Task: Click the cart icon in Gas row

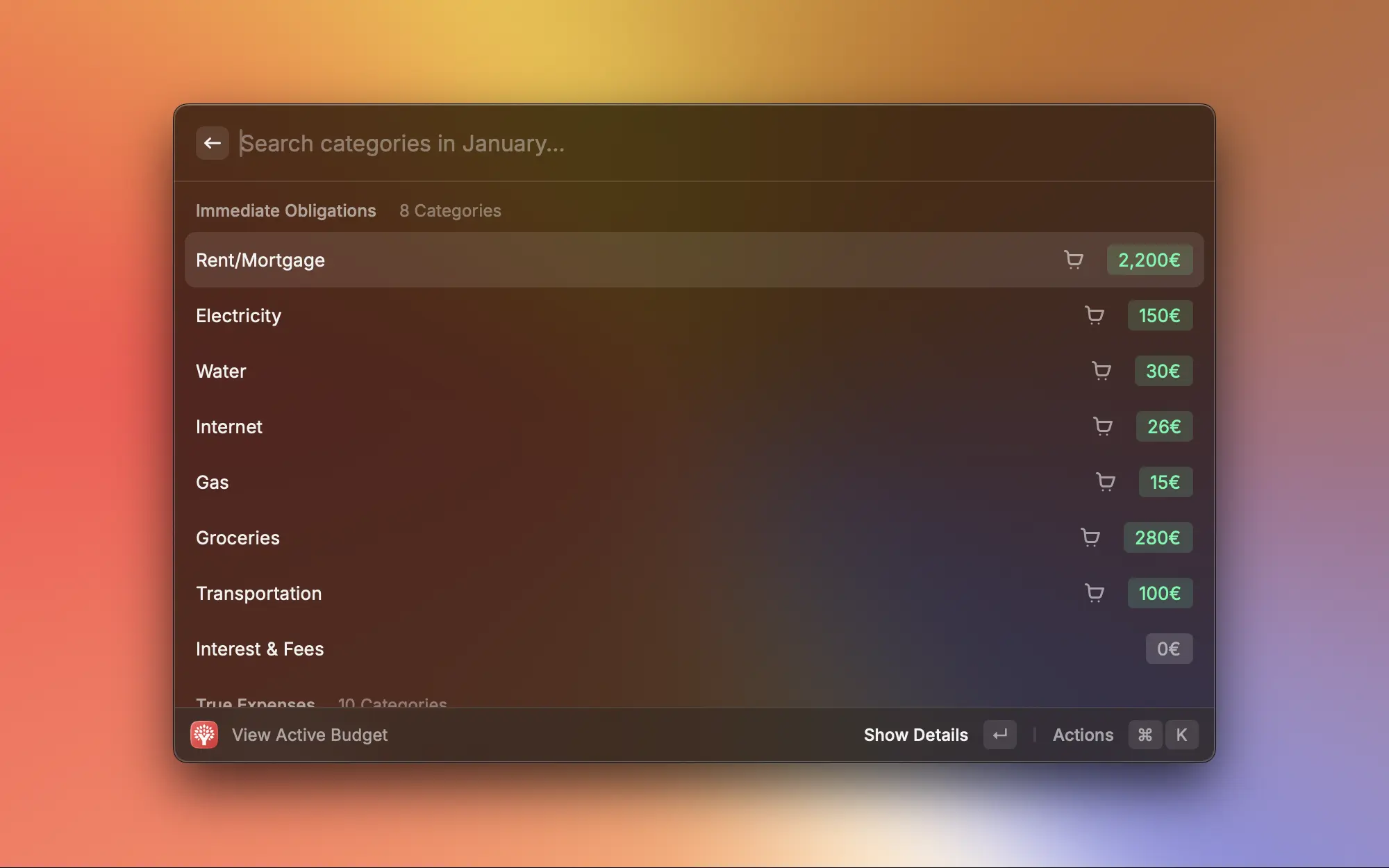Action: tap(1106, 482)
